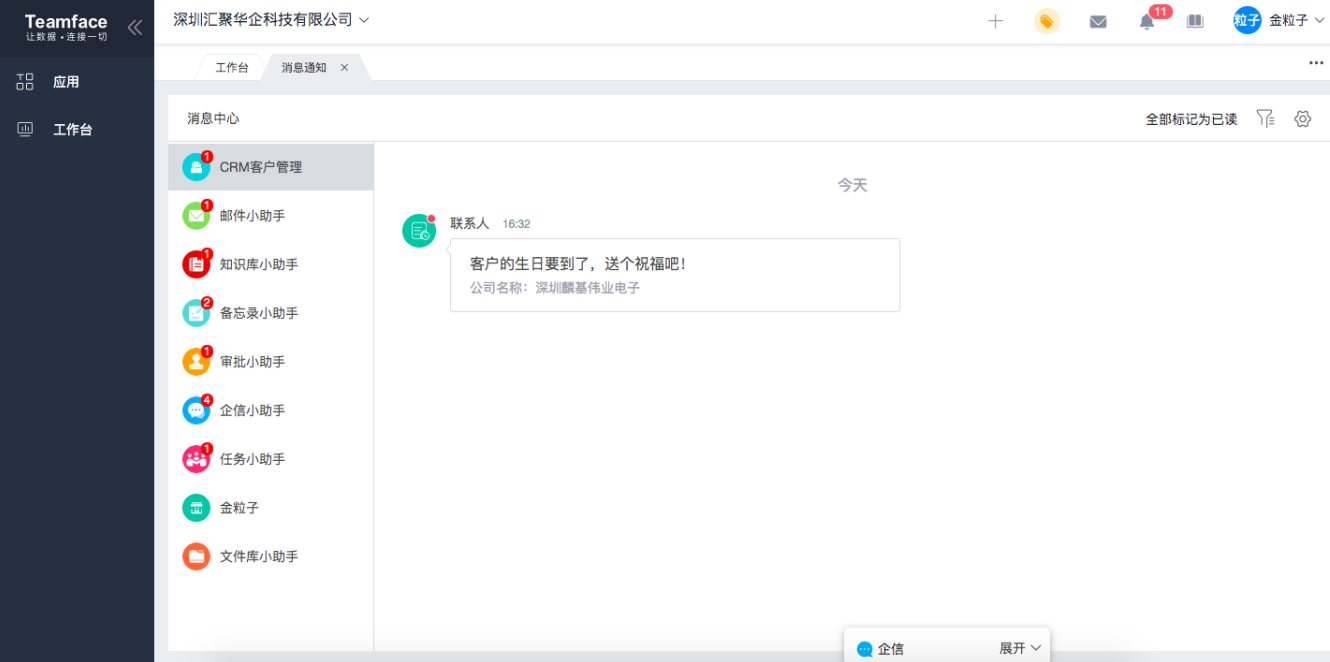Select 审批小助手 conversation
1330x662 pixels.
[x=271, y=361]
